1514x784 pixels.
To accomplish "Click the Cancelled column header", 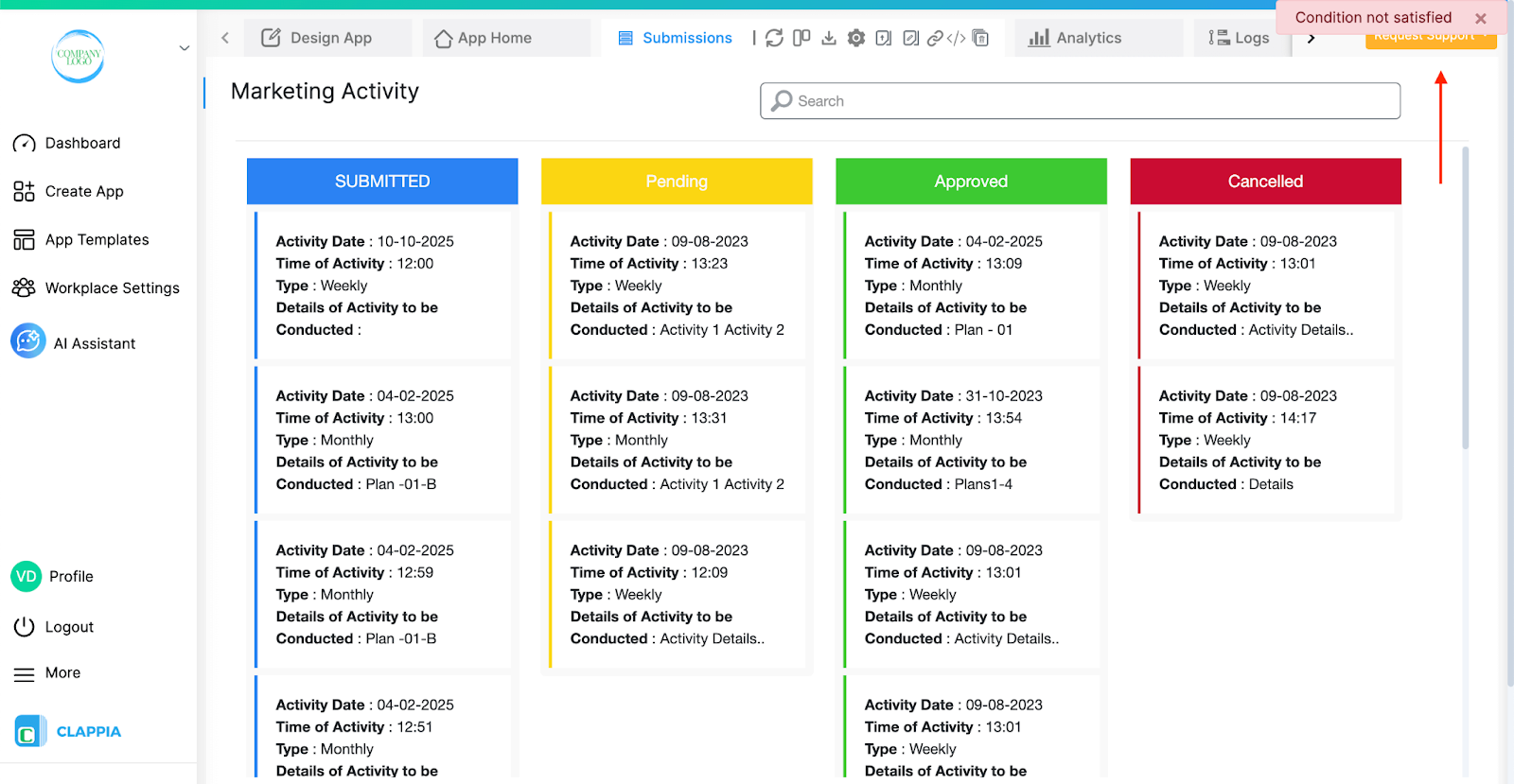I will click(x=1265, y=181).
